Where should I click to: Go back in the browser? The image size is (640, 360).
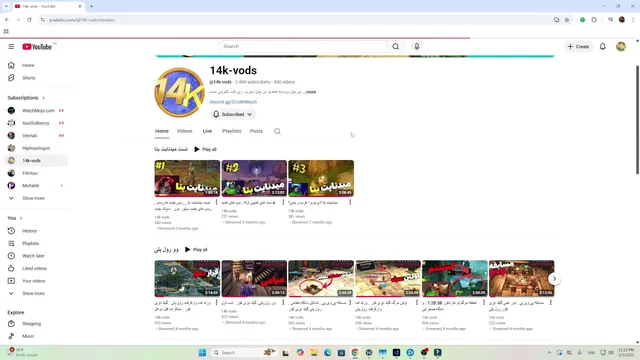point(7,20)
